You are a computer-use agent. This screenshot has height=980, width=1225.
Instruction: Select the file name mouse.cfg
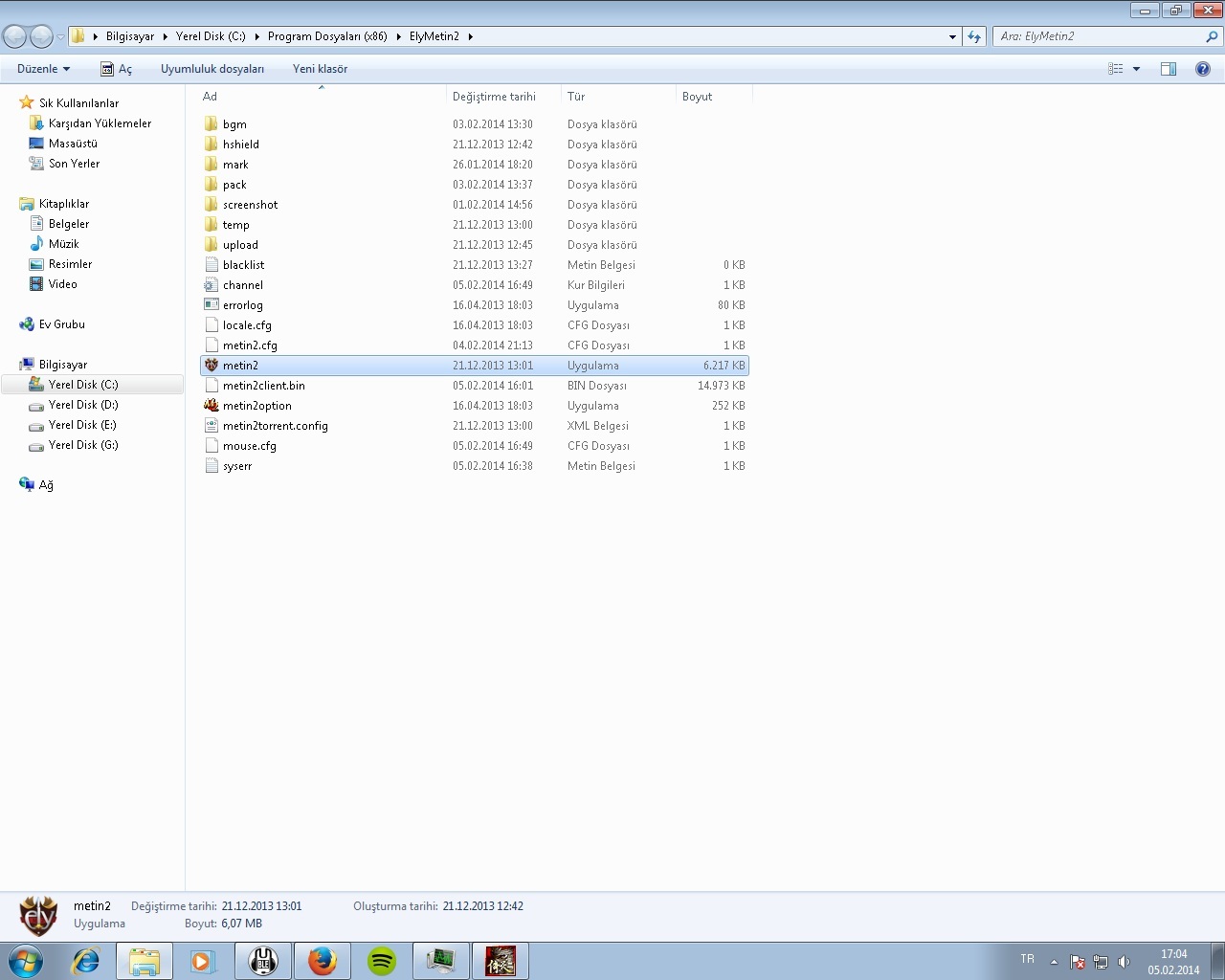[250, 446]
